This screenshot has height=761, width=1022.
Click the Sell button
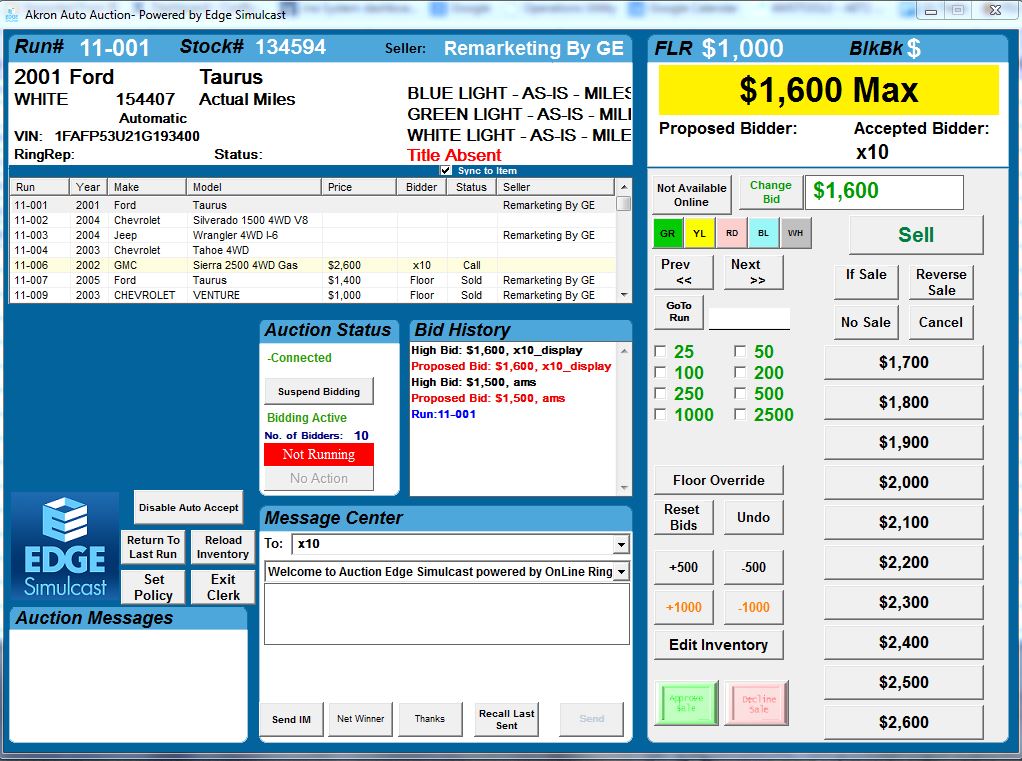pos(916,235)
